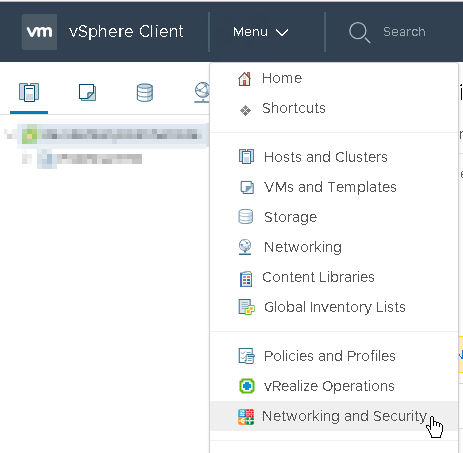Click the Menu chevron arrow
The width and height of the screenshot is (463, 453).
282,32
